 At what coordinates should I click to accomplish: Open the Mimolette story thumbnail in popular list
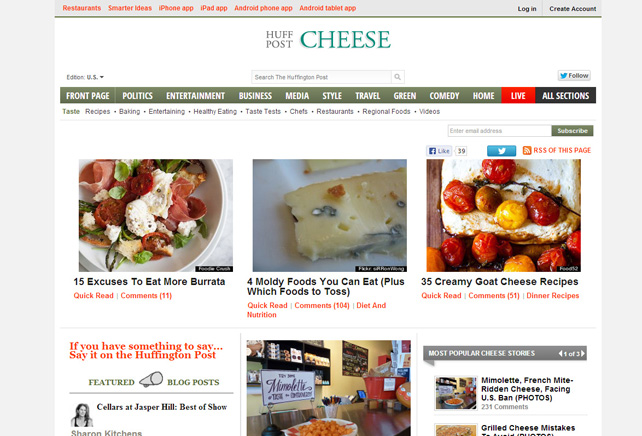(x=456, y=393)
